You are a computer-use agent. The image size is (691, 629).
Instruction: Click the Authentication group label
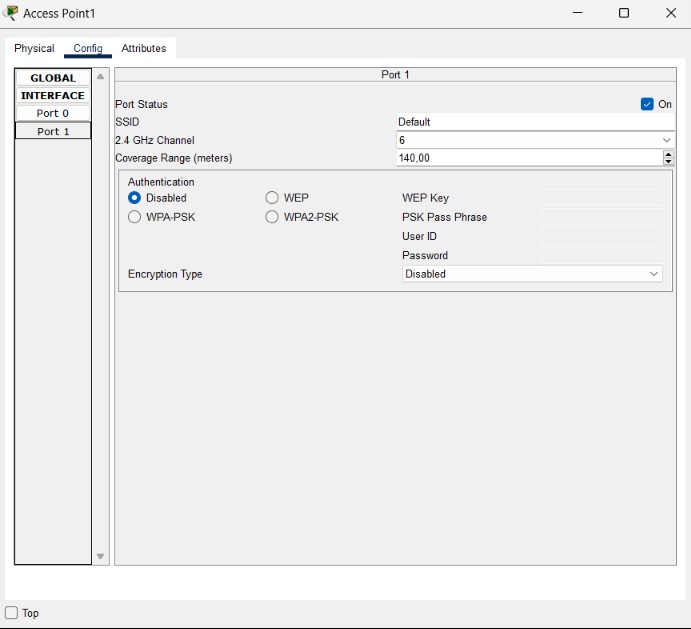161,182
